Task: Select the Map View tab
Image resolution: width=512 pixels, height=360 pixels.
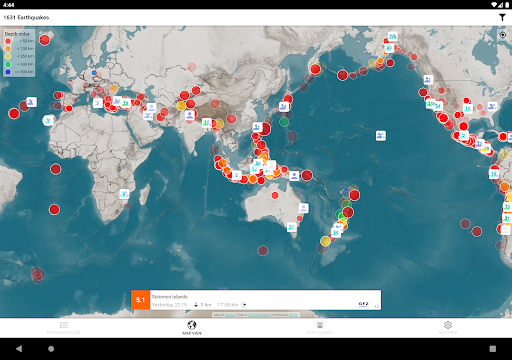Action: 192,328
